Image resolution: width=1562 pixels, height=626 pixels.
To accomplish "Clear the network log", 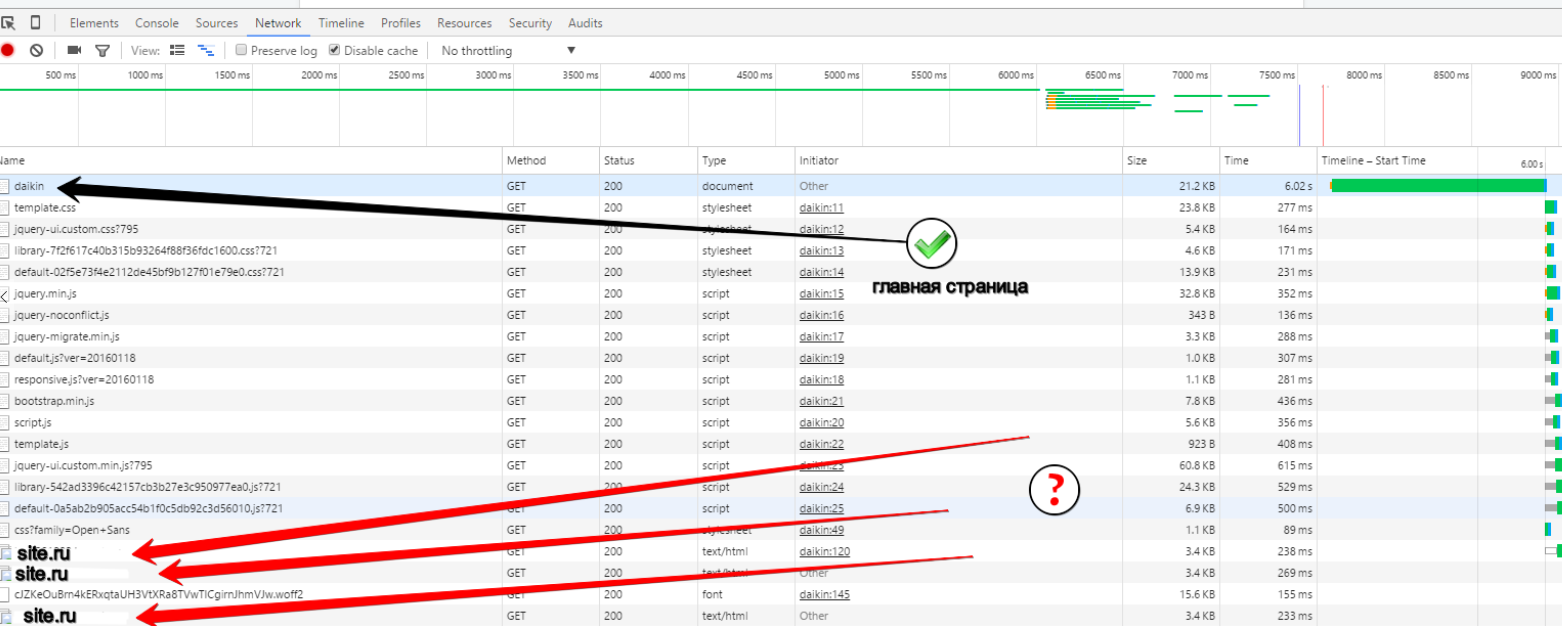I will (x=36, y=50).
